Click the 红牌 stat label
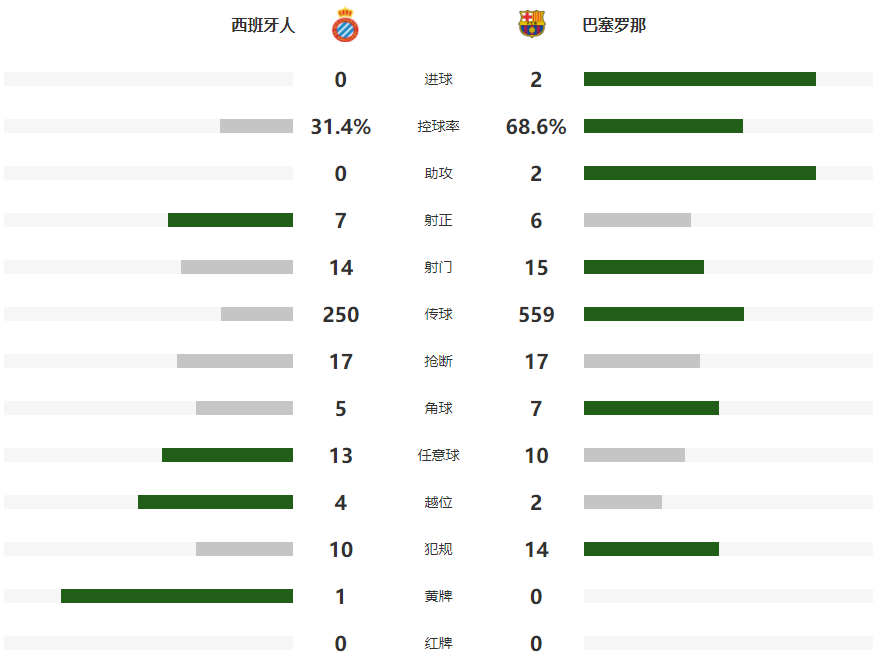The image size is (885, 668). tap(438, 644)
